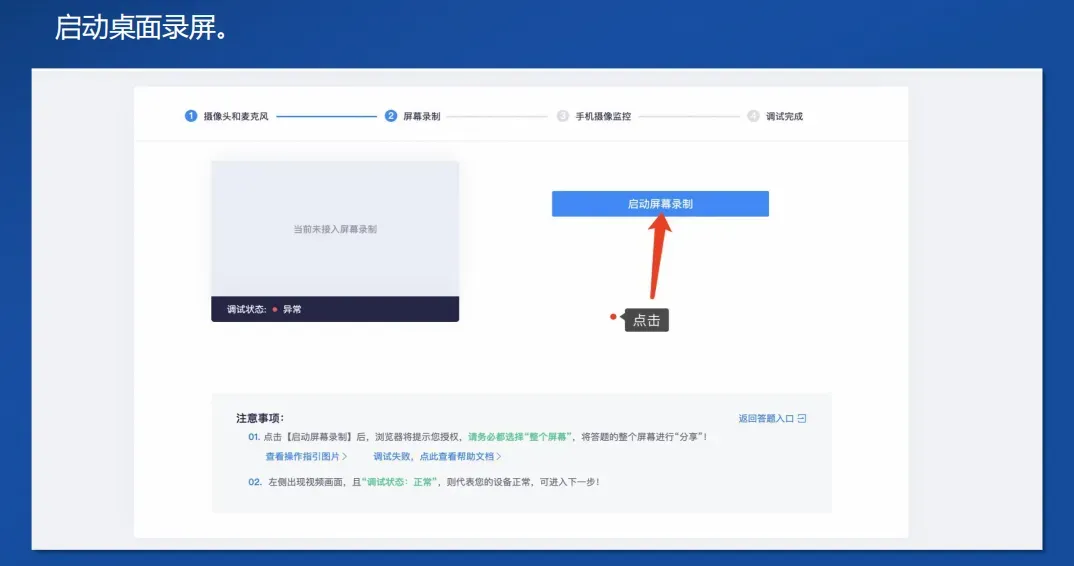Click the 调试状态 异常 status bar
The width and height of the screenshot is (1074, 566).
(x=335, y=309)
